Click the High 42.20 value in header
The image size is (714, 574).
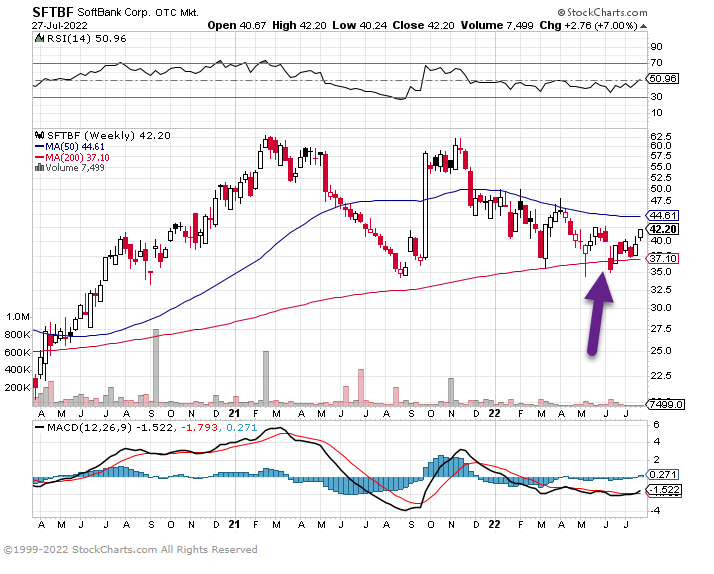(299, 25)
